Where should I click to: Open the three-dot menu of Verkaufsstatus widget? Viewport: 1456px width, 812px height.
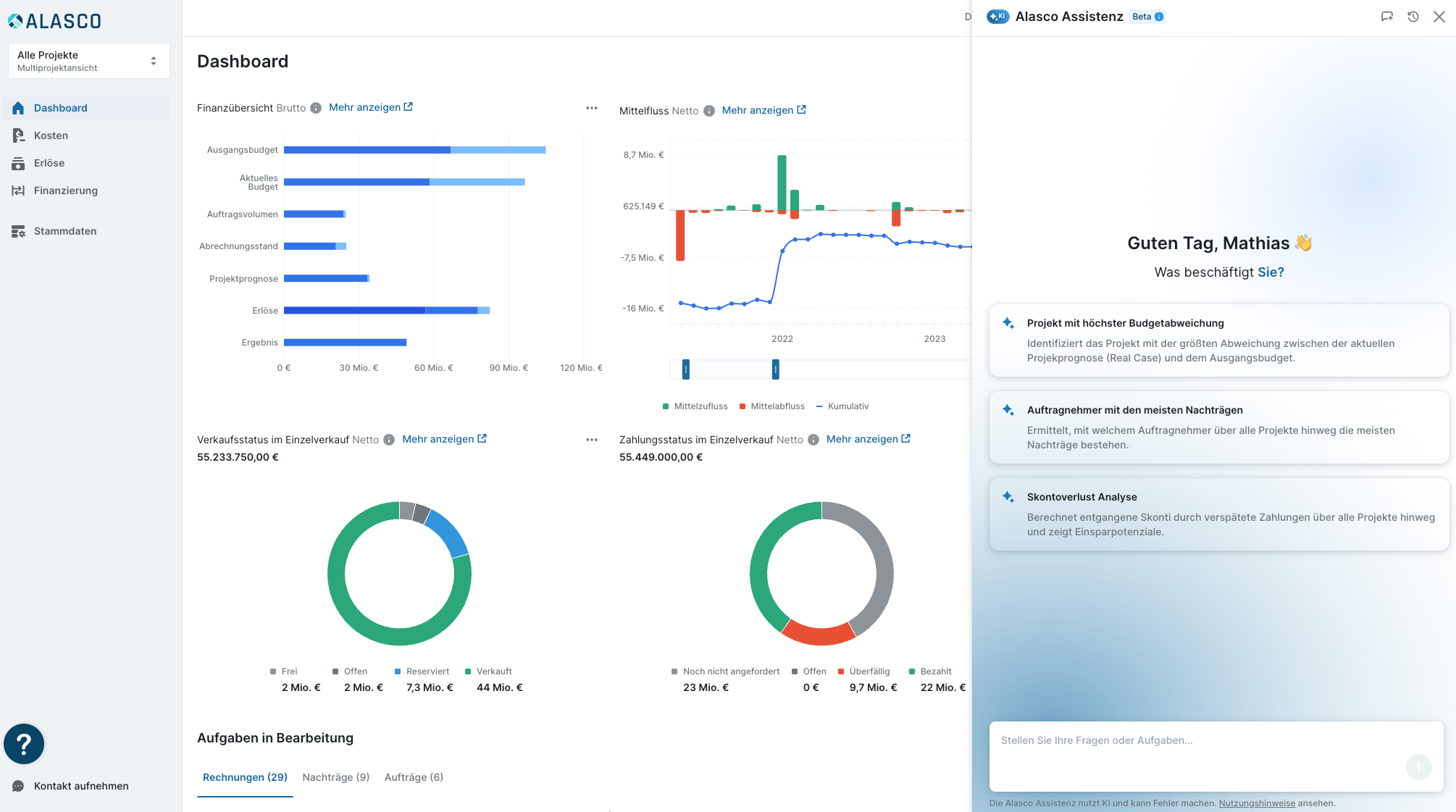coord(592,440)
